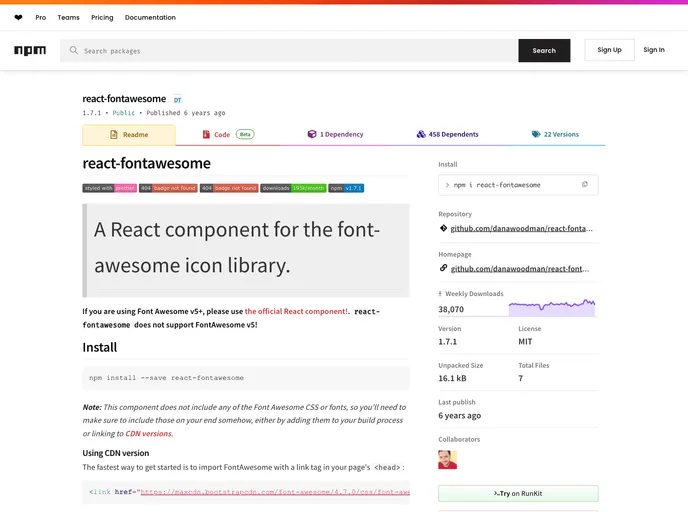Click the 16.1 kB unpacked size value
This screenshot has height=512, width=688.
pos(452,378)
